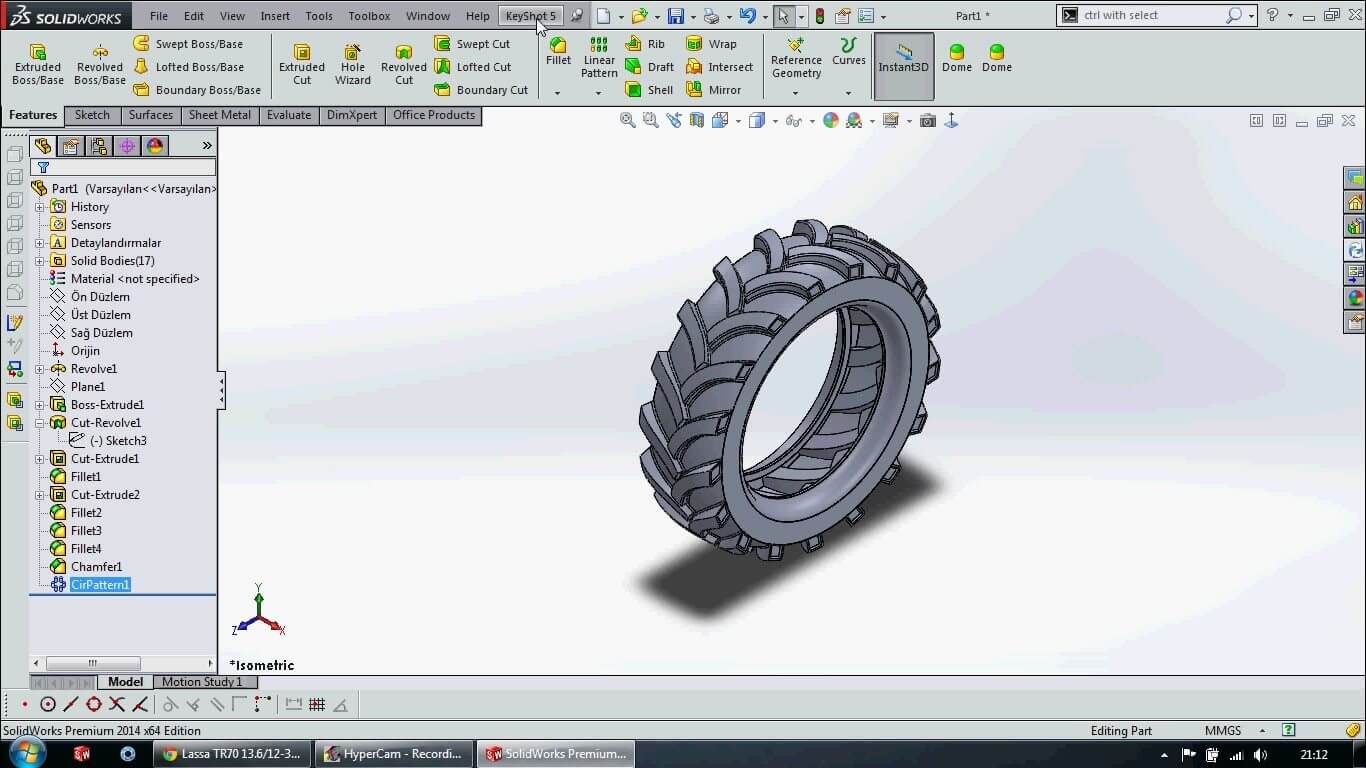1366x768 pixels.
Task: Choose Swept Boss/Base feature
Action: (188, 44)
